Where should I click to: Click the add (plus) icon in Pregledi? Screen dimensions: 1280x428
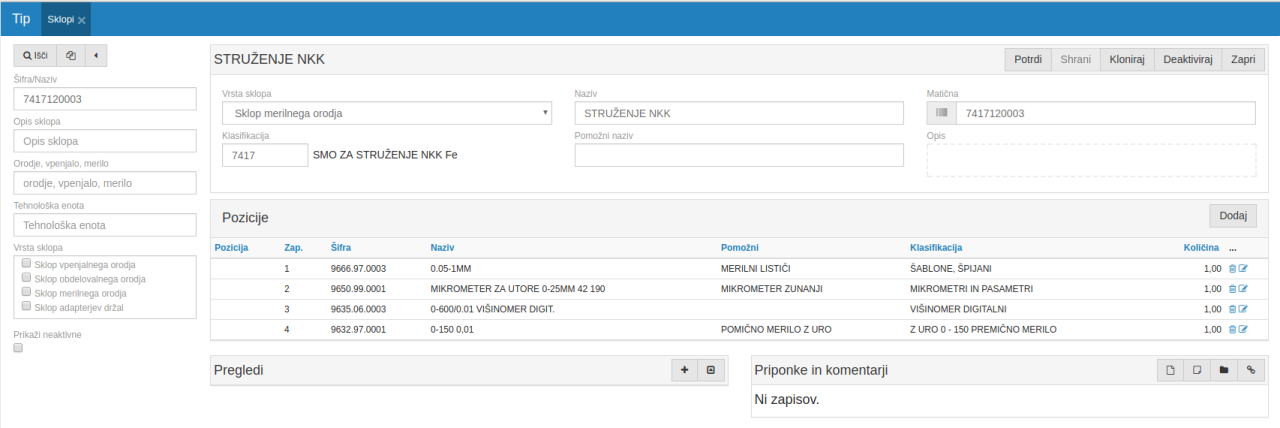pos(685,370)
